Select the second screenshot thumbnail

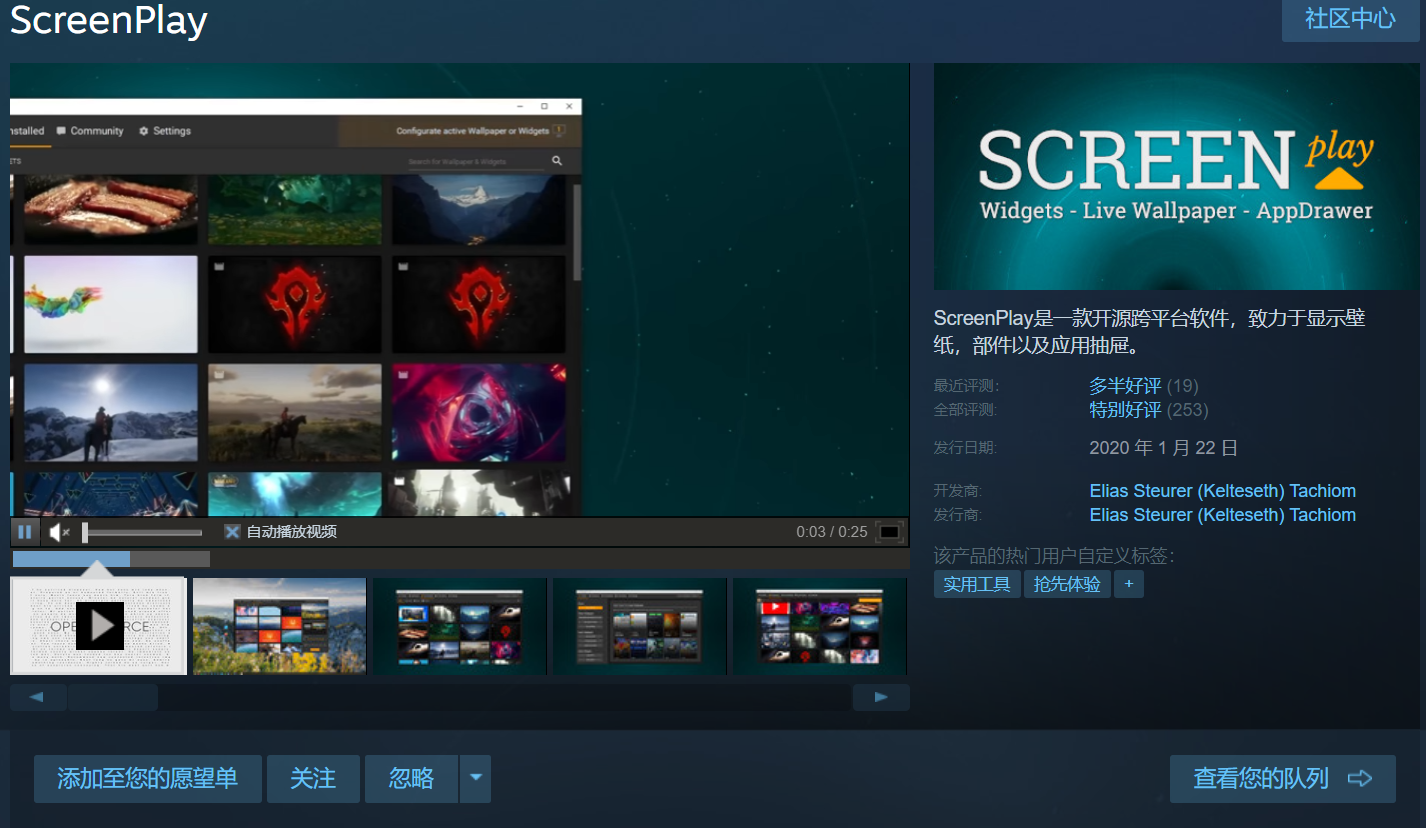pyautogui.click(x=278, y=626)
